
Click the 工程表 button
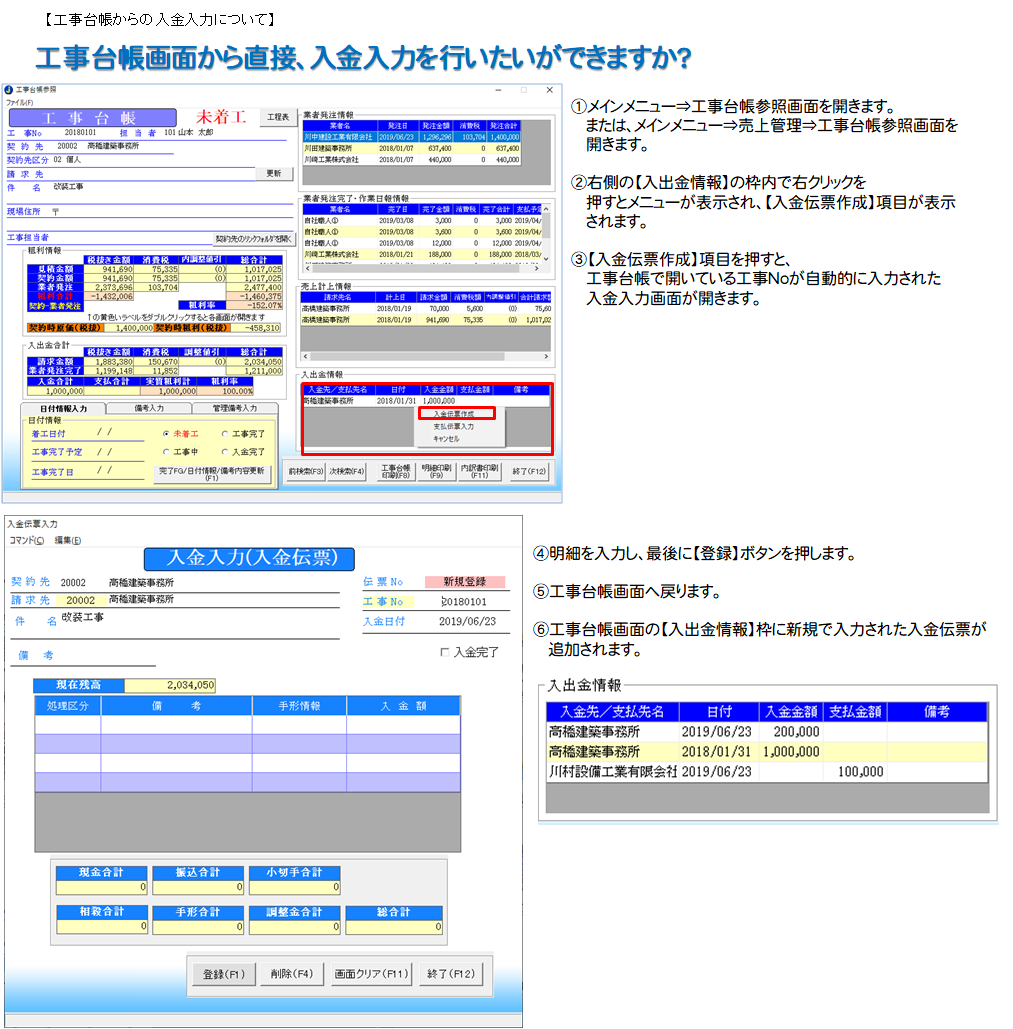coord(277,117)
